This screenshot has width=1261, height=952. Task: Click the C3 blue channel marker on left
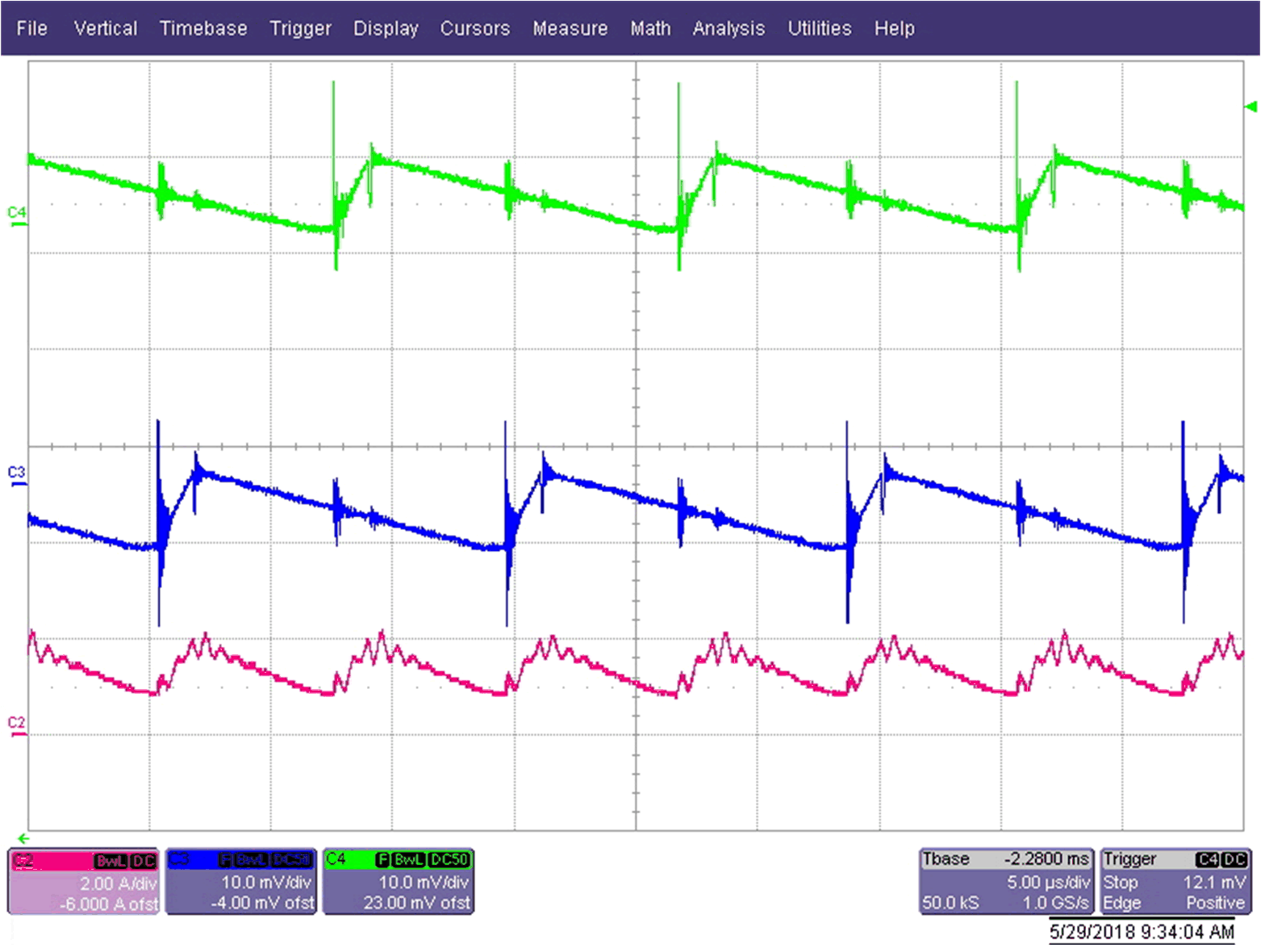coord(16,474)
